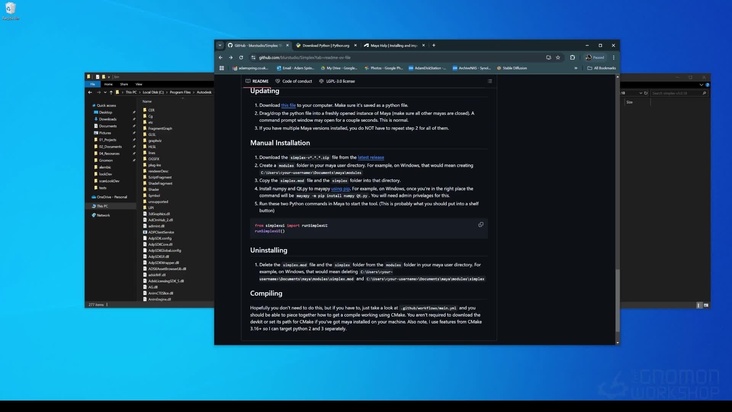
Task: Go back in browser history
Action: [222, 57]
